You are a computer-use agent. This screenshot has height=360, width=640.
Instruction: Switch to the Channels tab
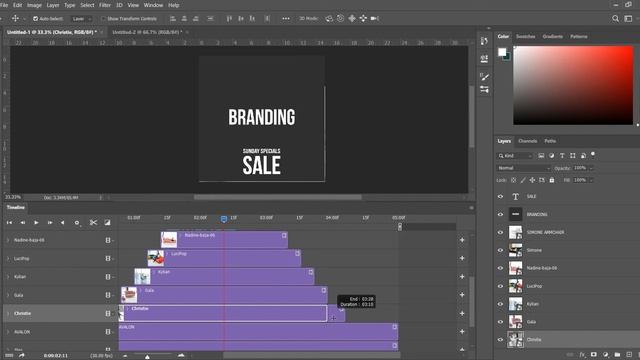coord(527,141)
